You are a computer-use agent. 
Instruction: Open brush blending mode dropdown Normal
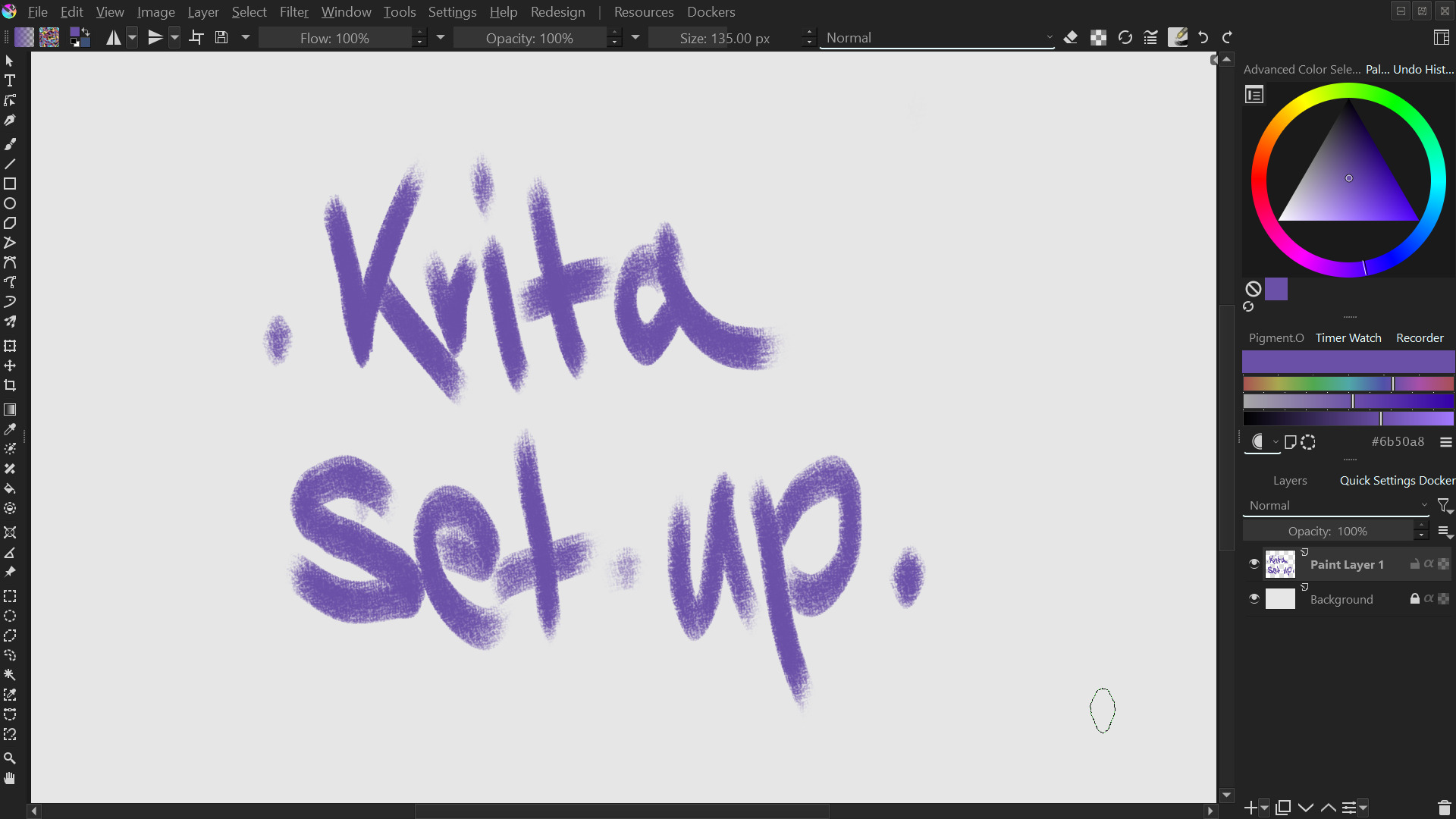937,38
